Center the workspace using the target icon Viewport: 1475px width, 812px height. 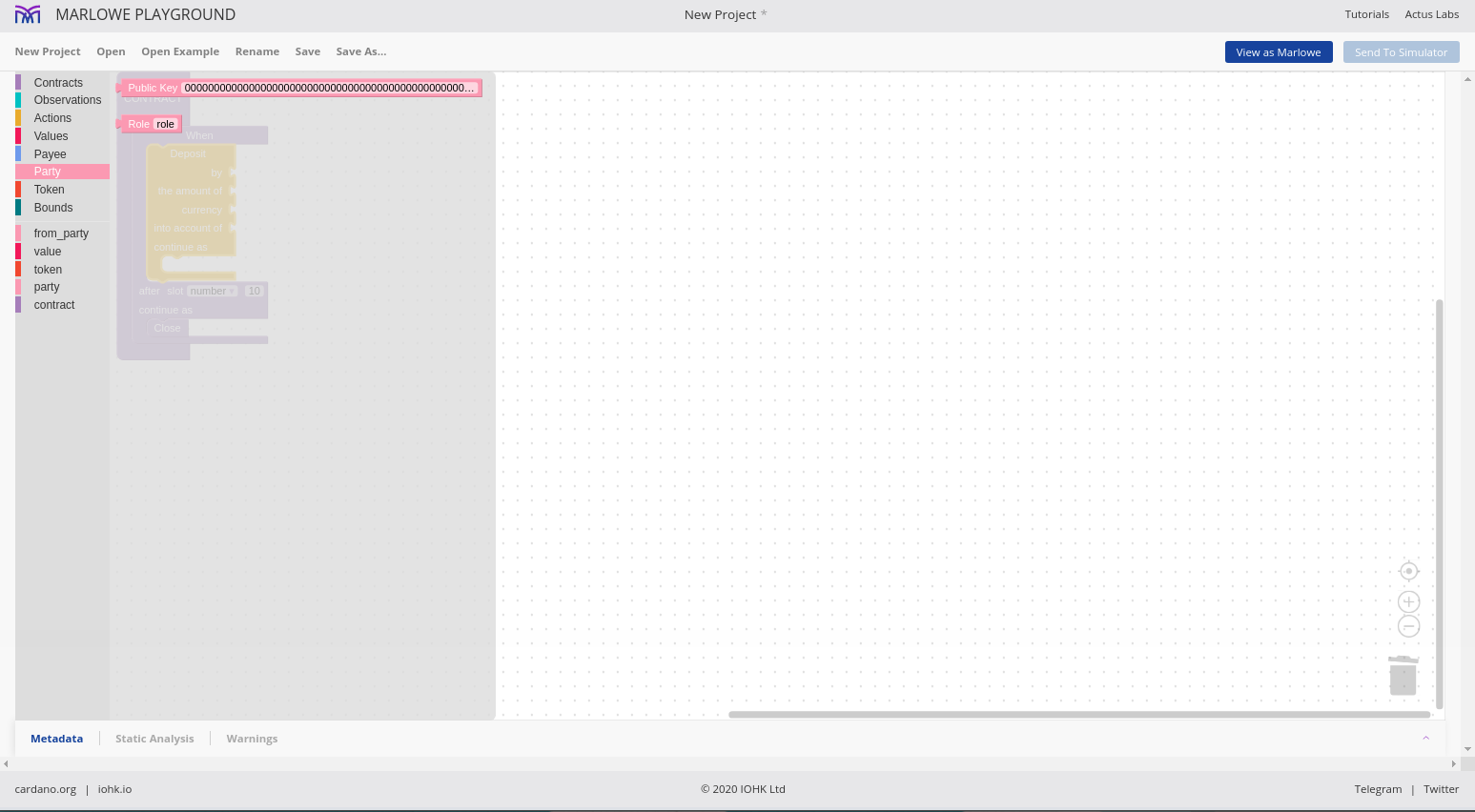click(1408, 571)
